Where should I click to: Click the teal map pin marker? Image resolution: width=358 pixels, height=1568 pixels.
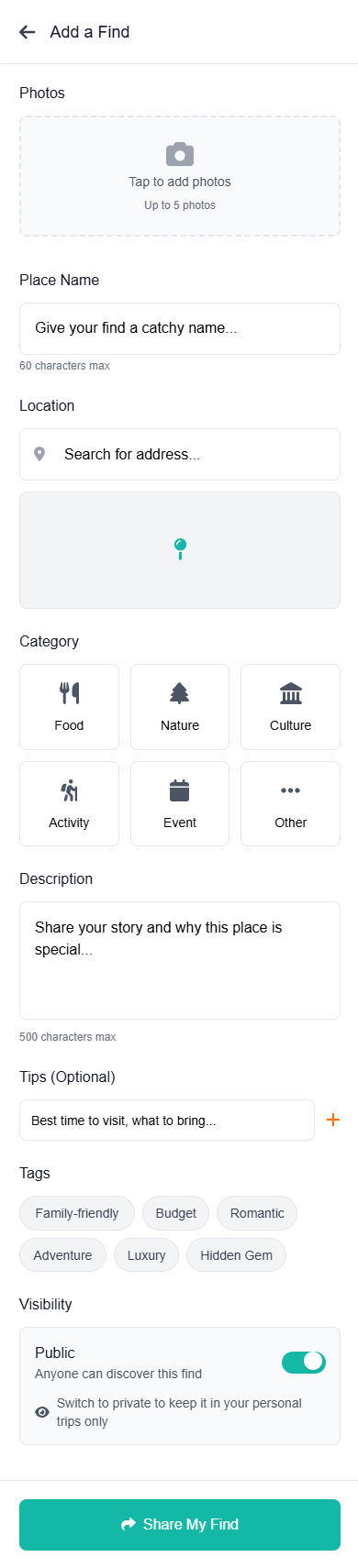[x=180, y=549]
